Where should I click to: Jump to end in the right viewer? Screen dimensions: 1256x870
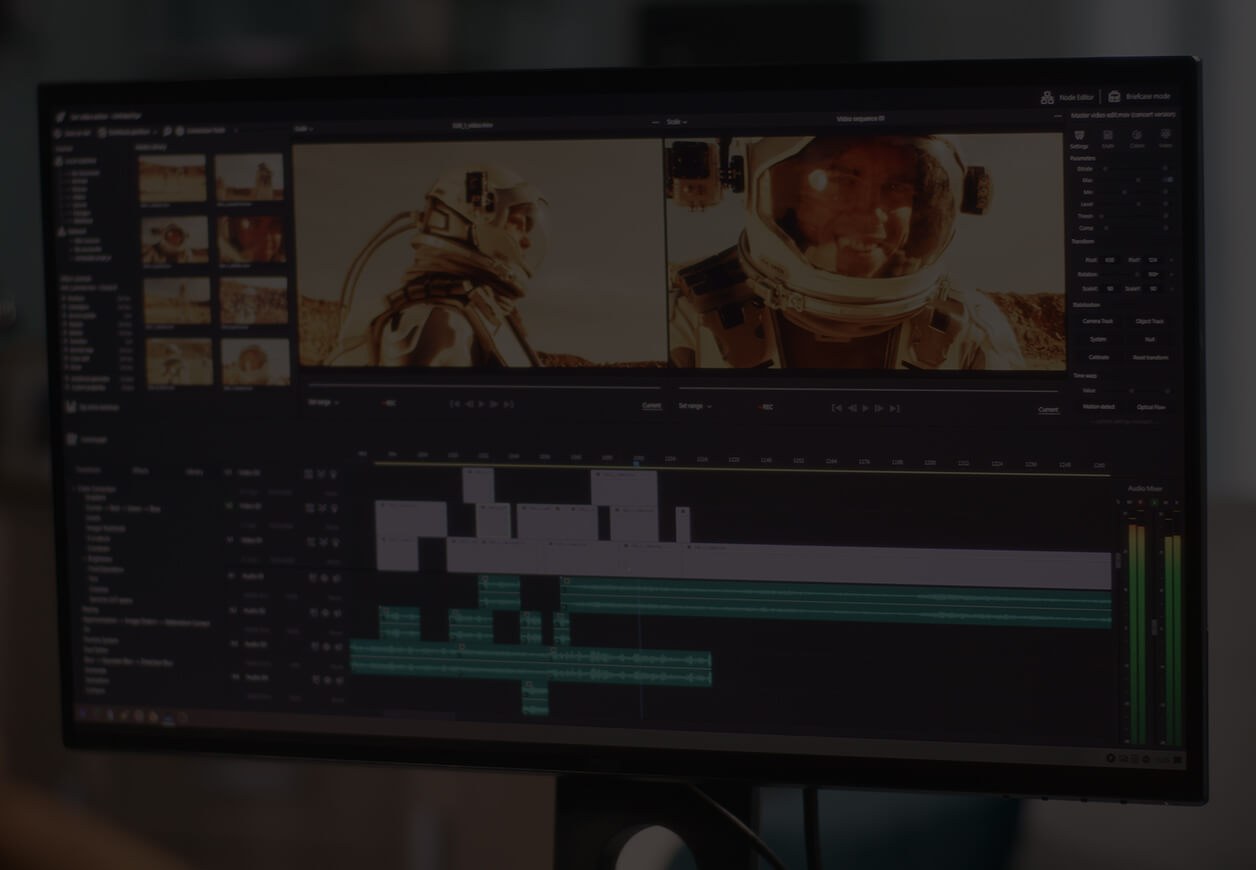pyautogui.click(x=895, y=408)
